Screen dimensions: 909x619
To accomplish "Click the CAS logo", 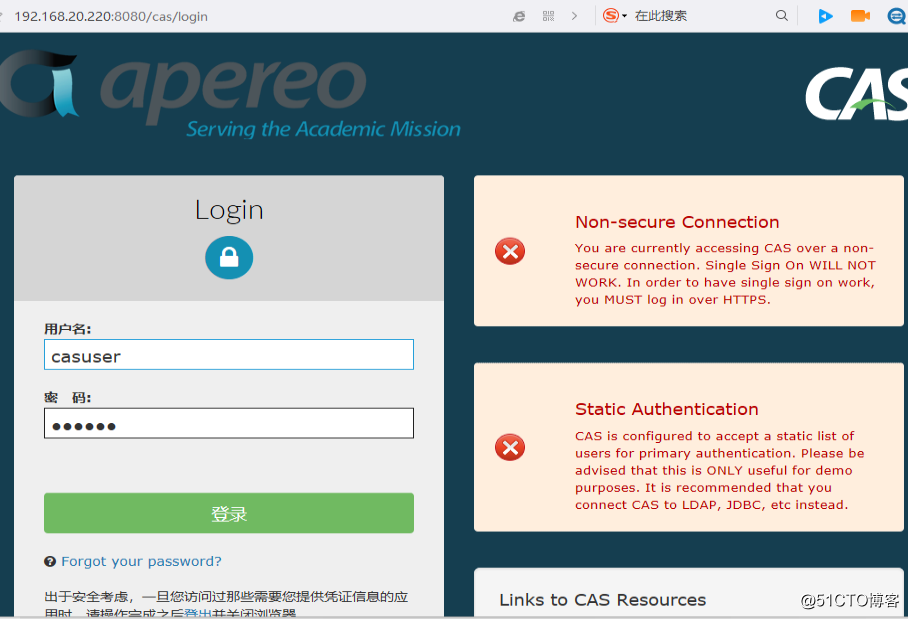I will (x=857, y=93).
